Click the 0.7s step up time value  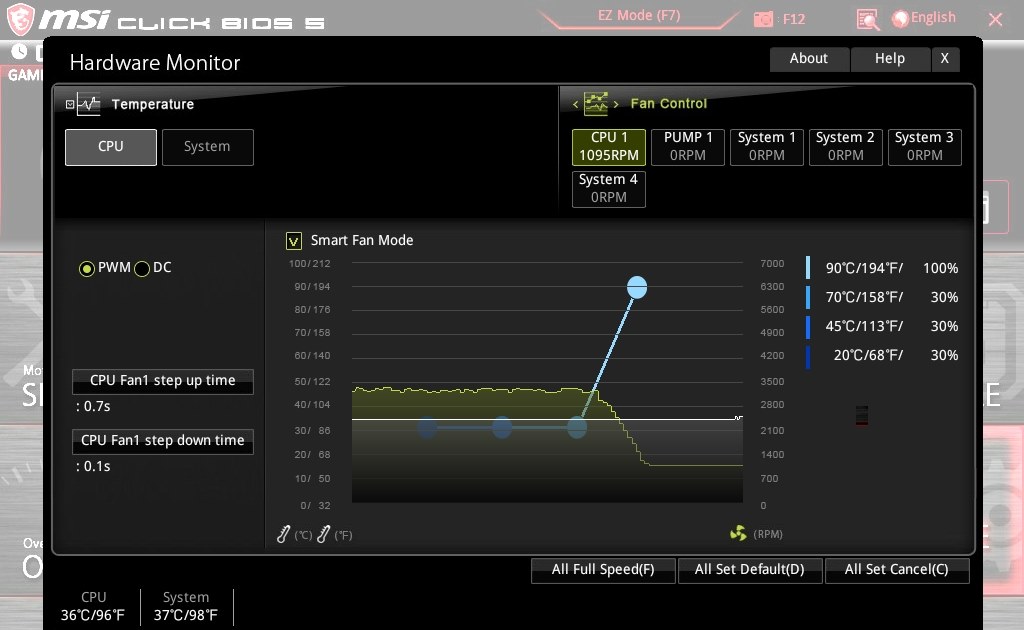(93, 407)
